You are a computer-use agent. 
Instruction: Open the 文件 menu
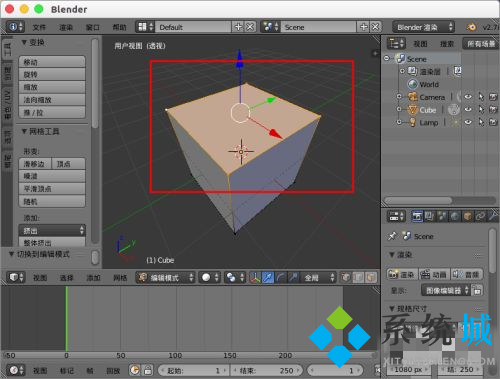39,27
